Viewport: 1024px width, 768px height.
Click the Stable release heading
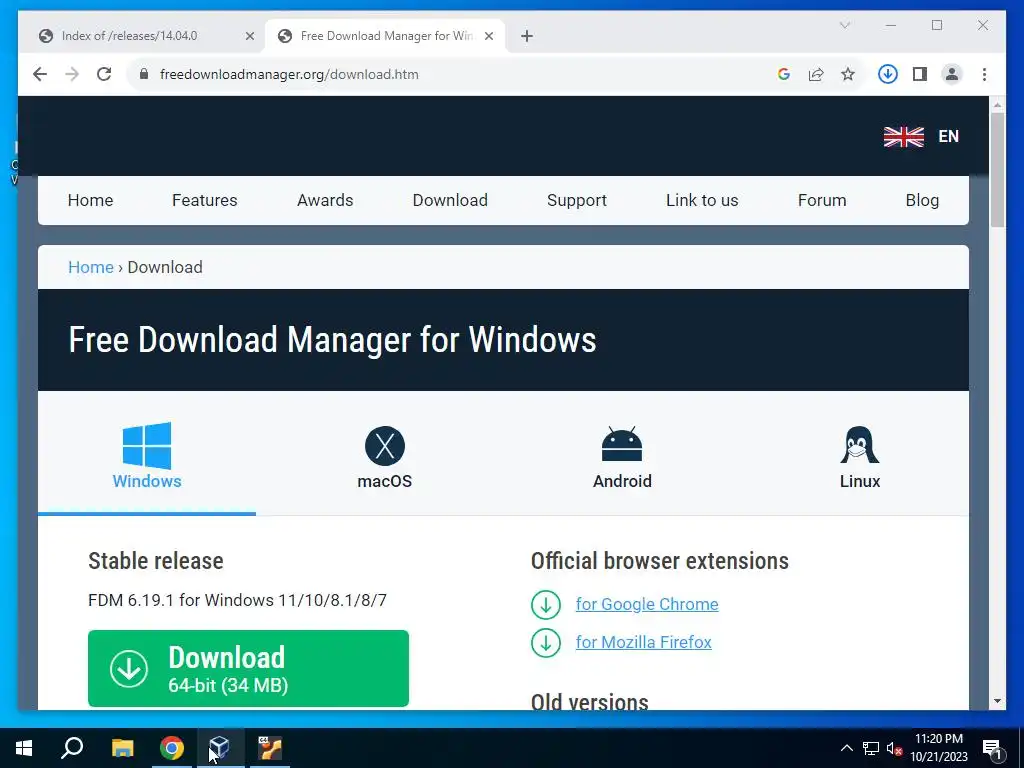click(x=156, y=561)
